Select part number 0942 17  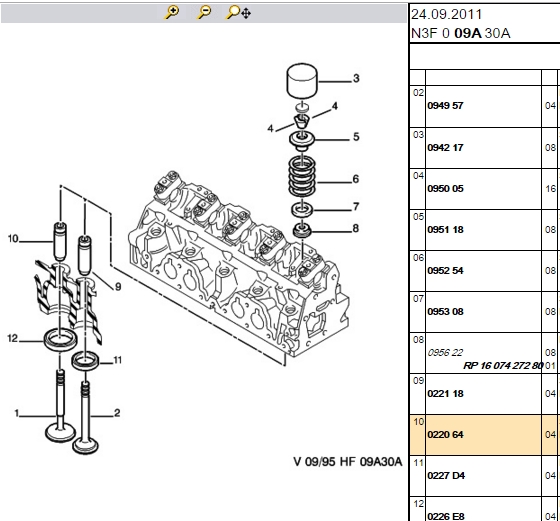pyautogui.click(x=445, y=147)
